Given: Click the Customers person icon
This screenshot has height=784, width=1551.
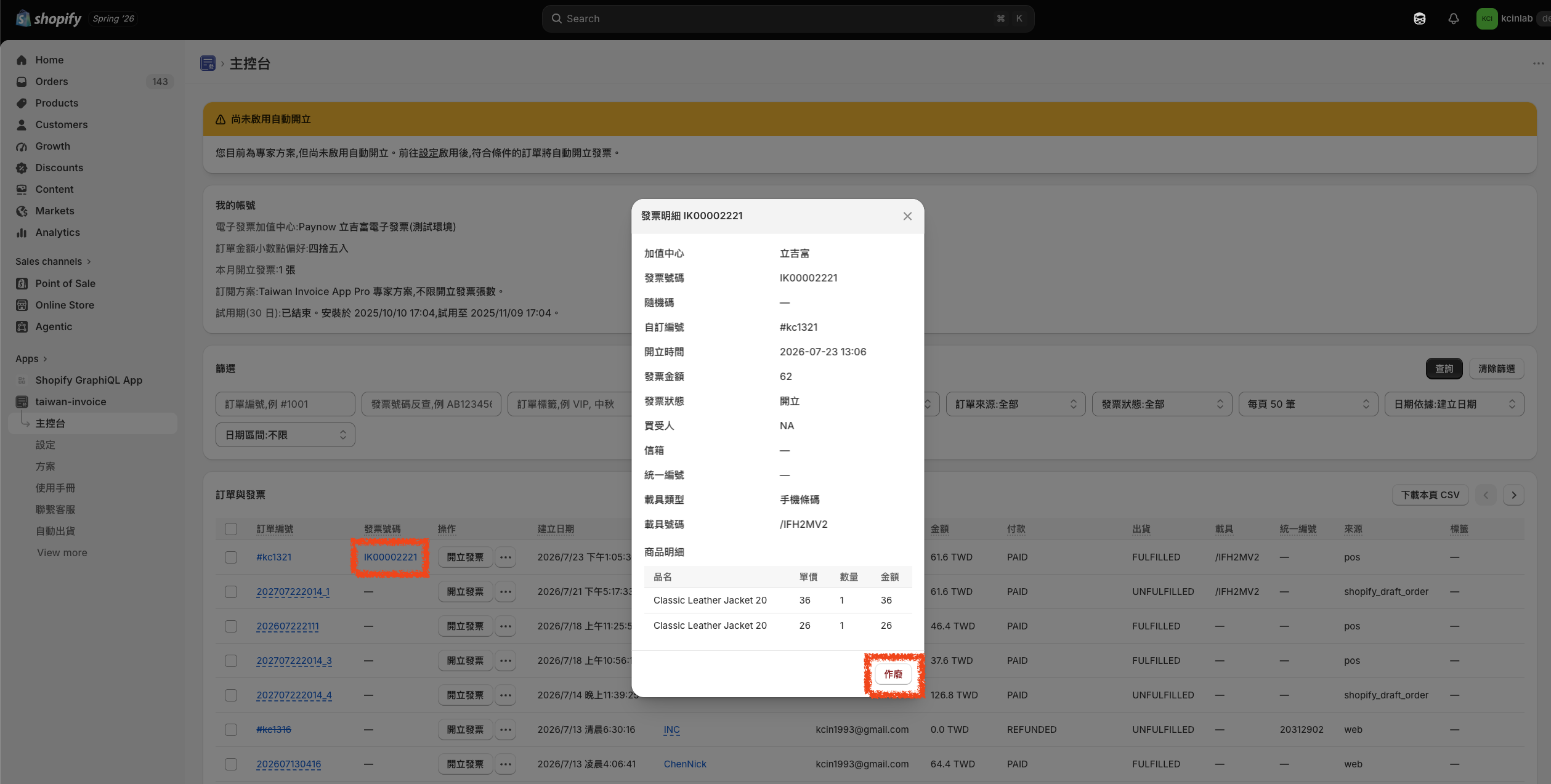Looking at the screenshot, I should coord(22,124).
